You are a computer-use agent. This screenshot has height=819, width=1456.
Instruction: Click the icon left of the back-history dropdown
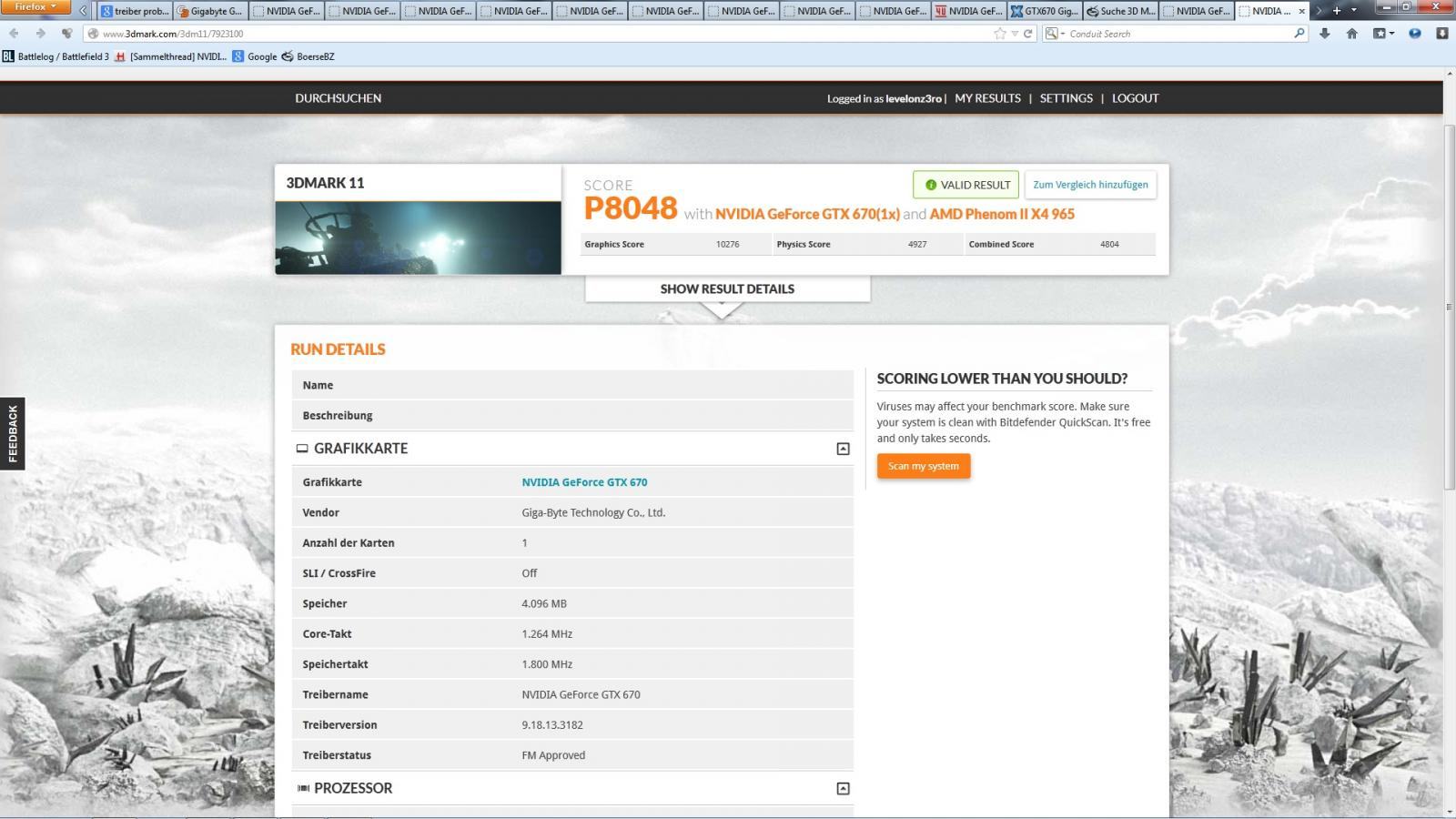[66, 34]
